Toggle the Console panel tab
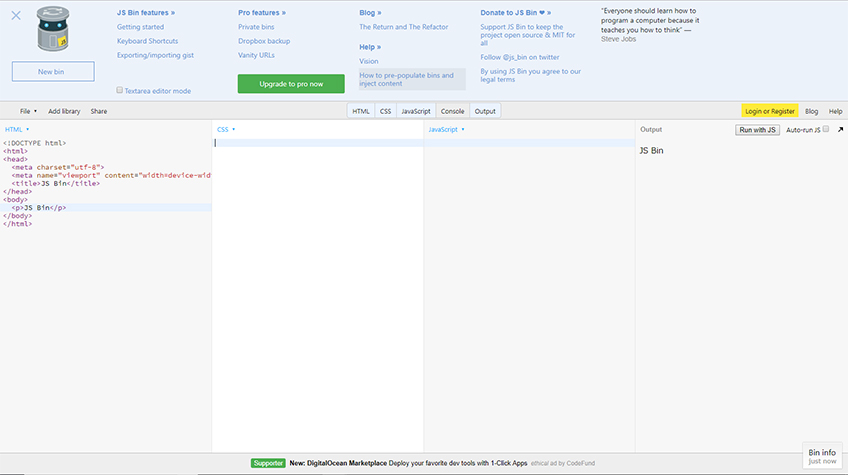Screen dimensions: 848x475 pos(452,111)
